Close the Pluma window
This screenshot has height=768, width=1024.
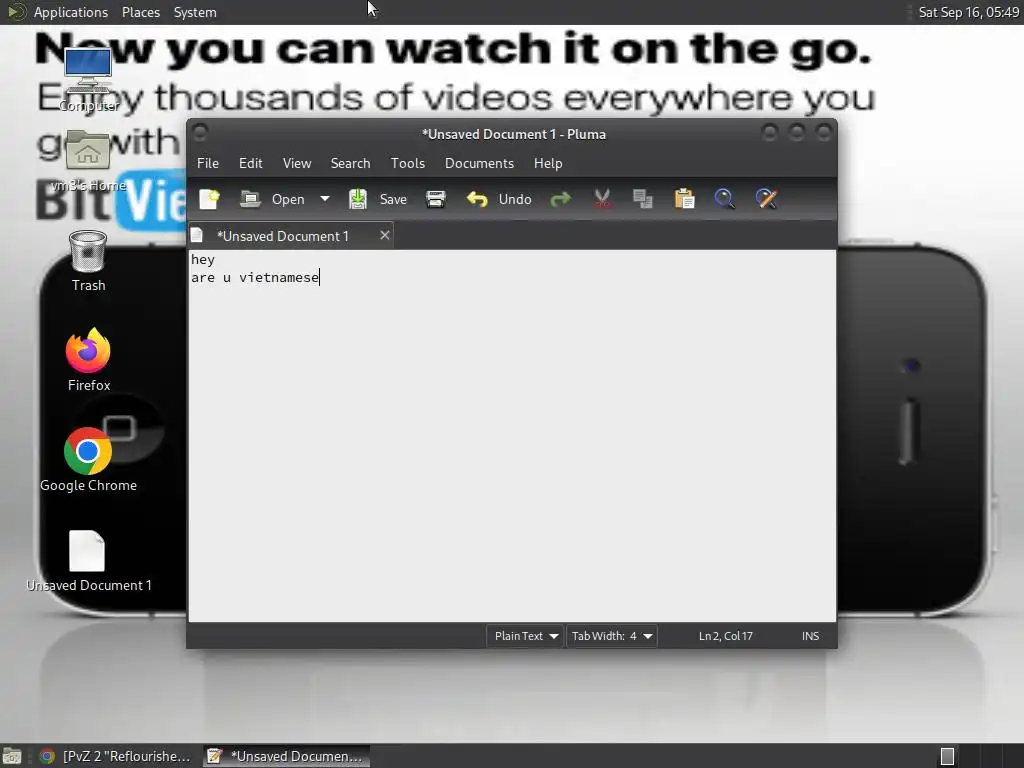pyautogui.click(x=824, y=133)
